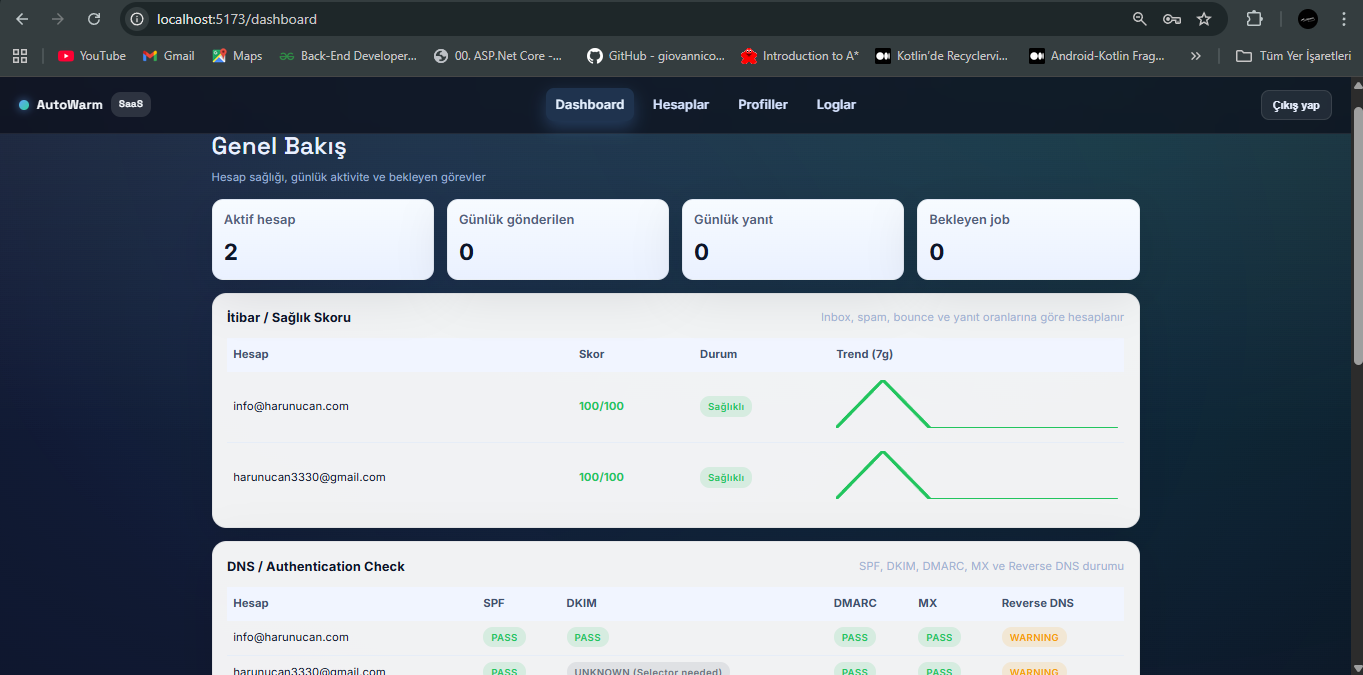
Task: Open the GitHub bookmark
Action: [655, 56]
